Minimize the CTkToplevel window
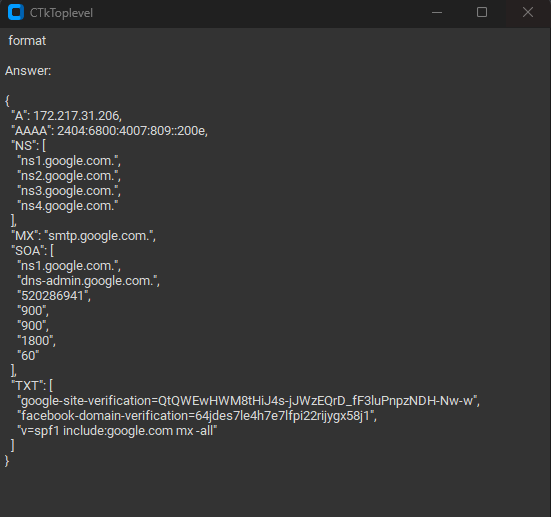This screenshot has height=517, width=551. point(437,12)
